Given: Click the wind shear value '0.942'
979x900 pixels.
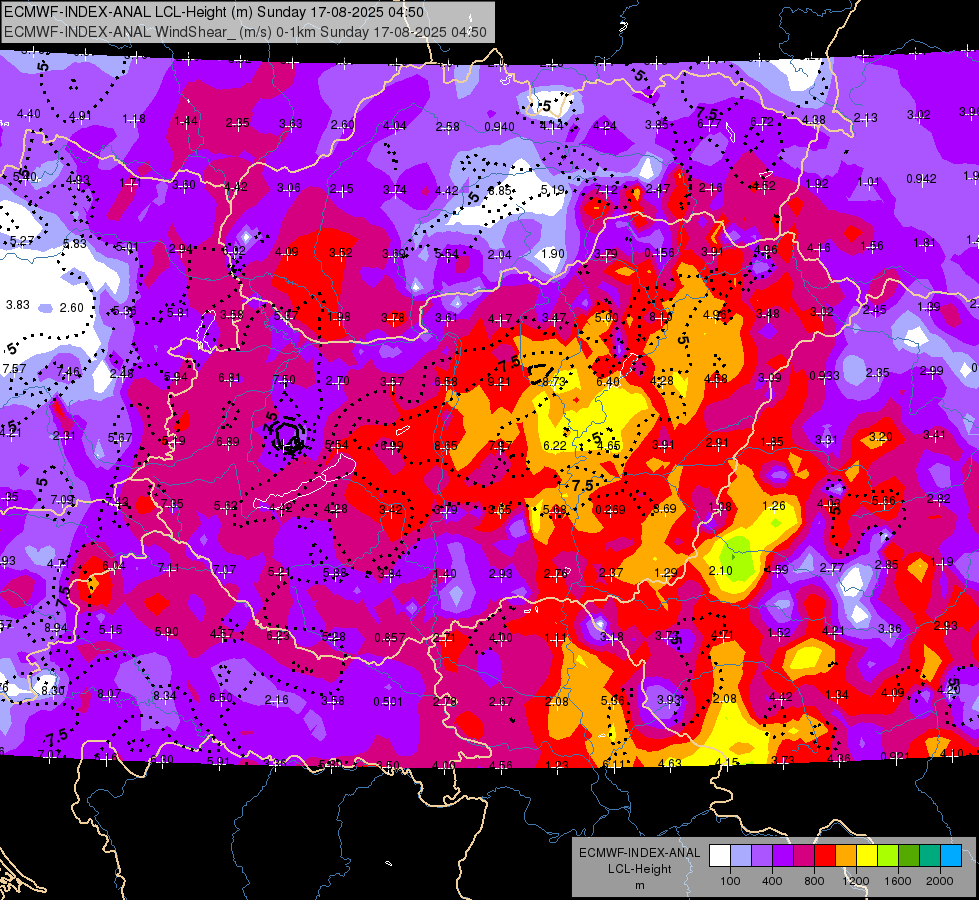Looking at the screenshot, I should point(921,179).
